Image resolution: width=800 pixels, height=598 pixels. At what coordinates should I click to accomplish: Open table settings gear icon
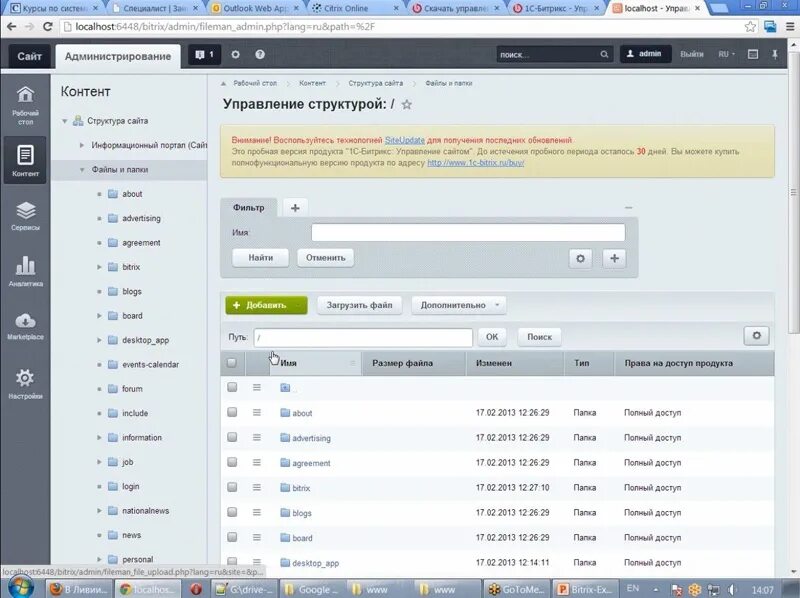tap(756, 336)
